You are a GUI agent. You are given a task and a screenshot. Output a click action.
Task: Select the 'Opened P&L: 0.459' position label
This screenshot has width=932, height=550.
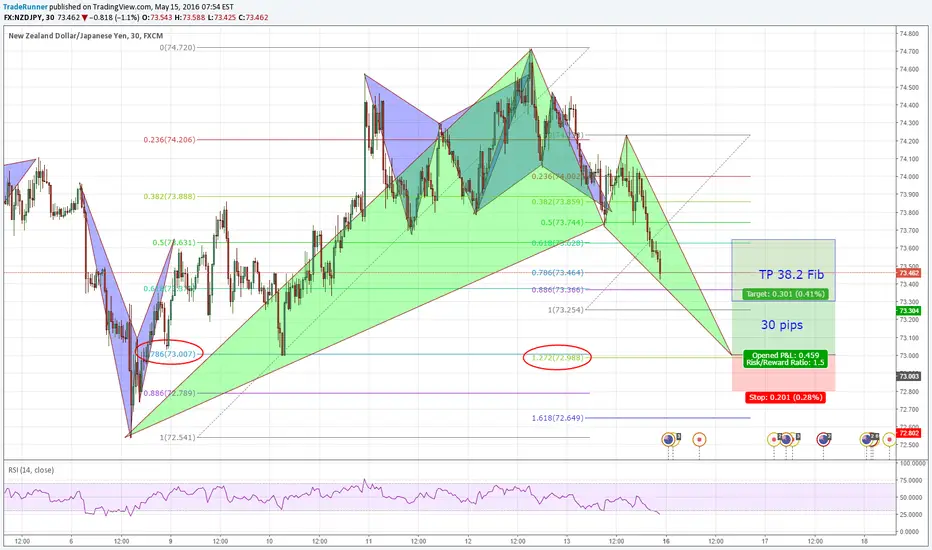click(x=785, y=355)
